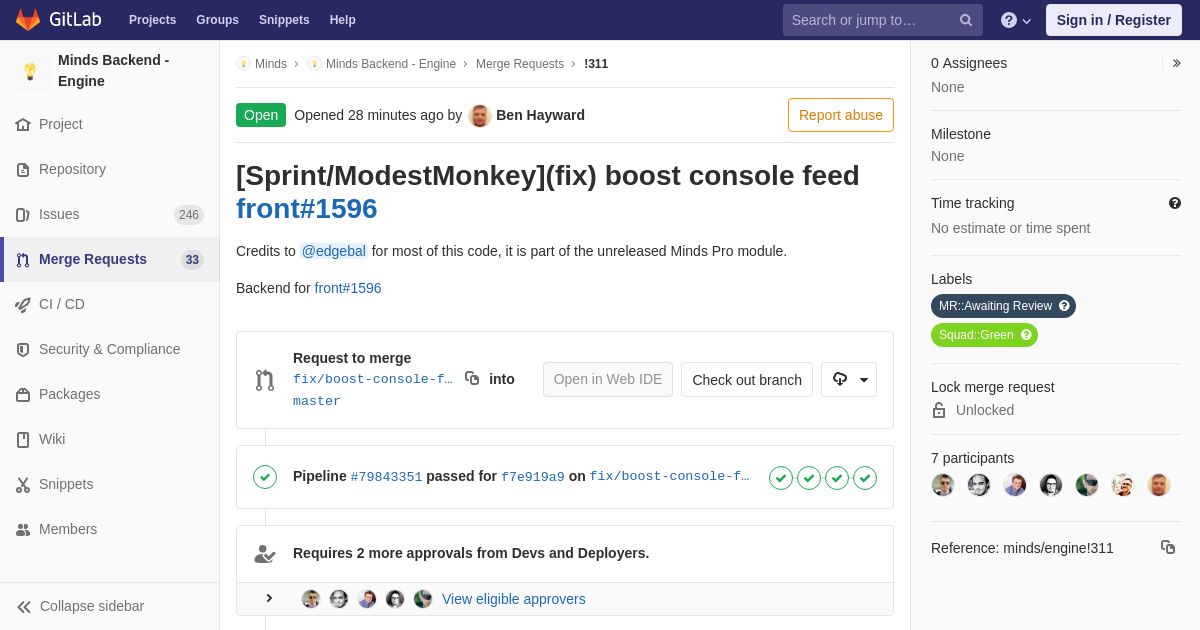Open the MR::Awaiting Review label

click(x=996, y=306)
